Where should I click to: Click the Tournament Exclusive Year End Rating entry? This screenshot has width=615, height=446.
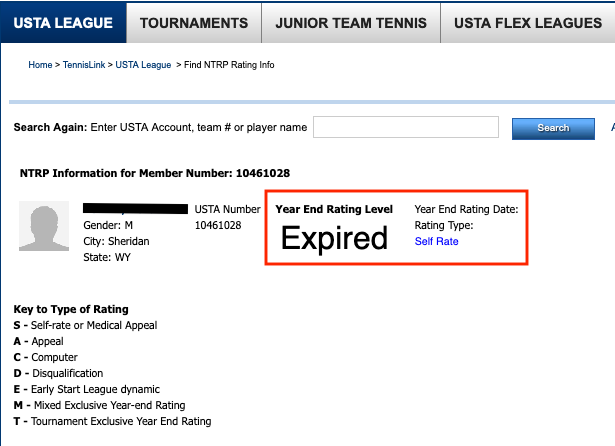tap(112, 421)
